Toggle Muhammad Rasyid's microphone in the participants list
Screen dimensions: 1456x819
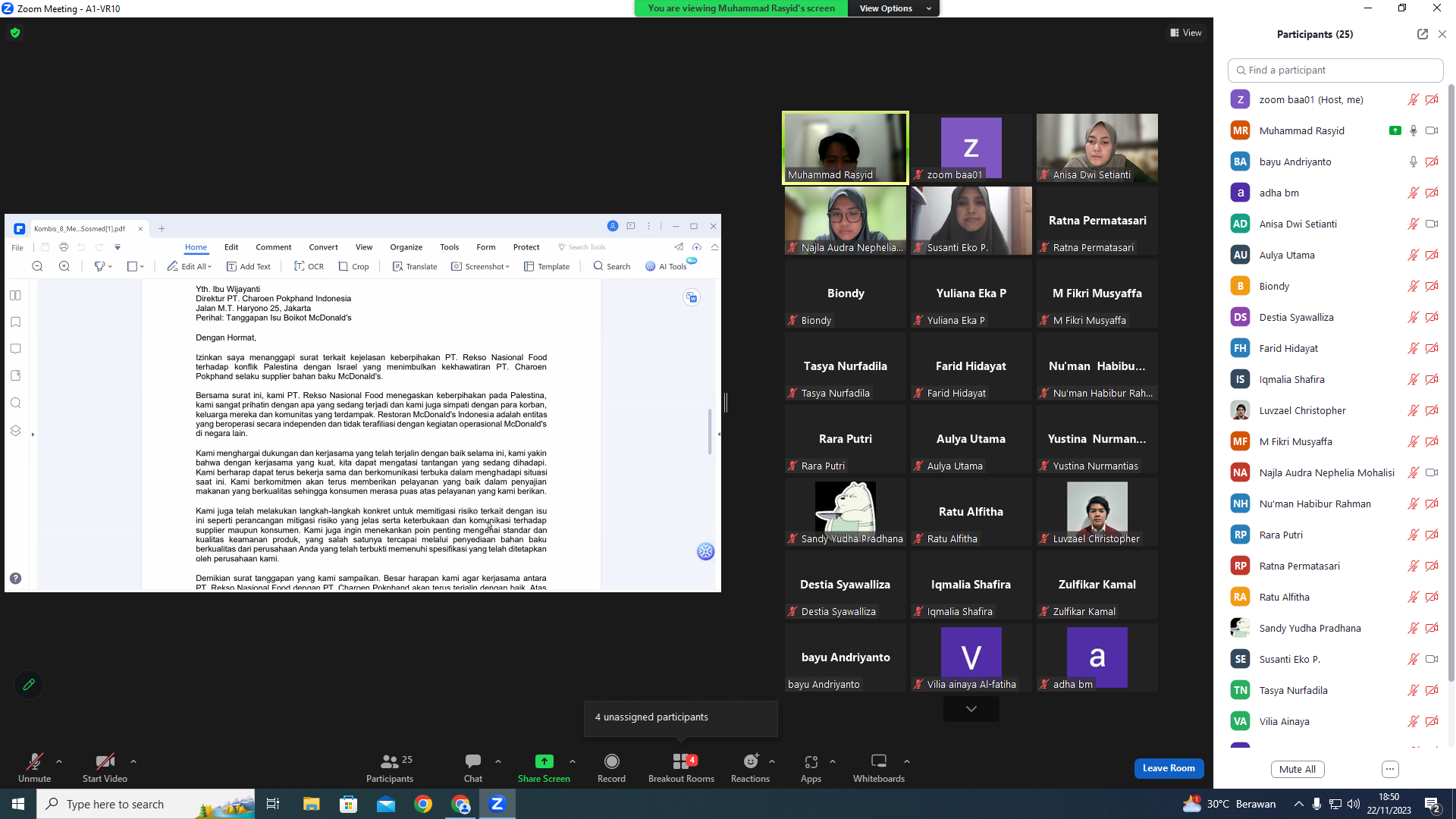[1414, 130]
